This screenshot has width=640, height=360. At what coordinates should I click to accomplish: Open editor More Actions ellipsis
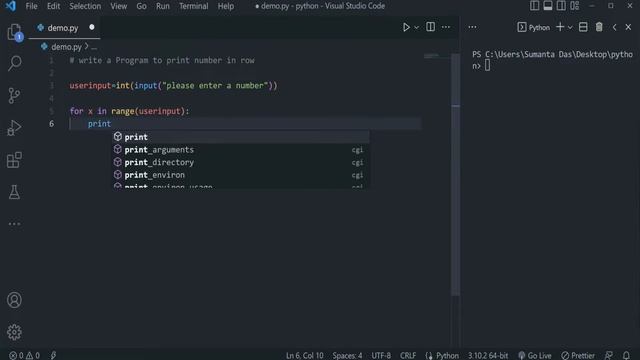tap(446, 27)
